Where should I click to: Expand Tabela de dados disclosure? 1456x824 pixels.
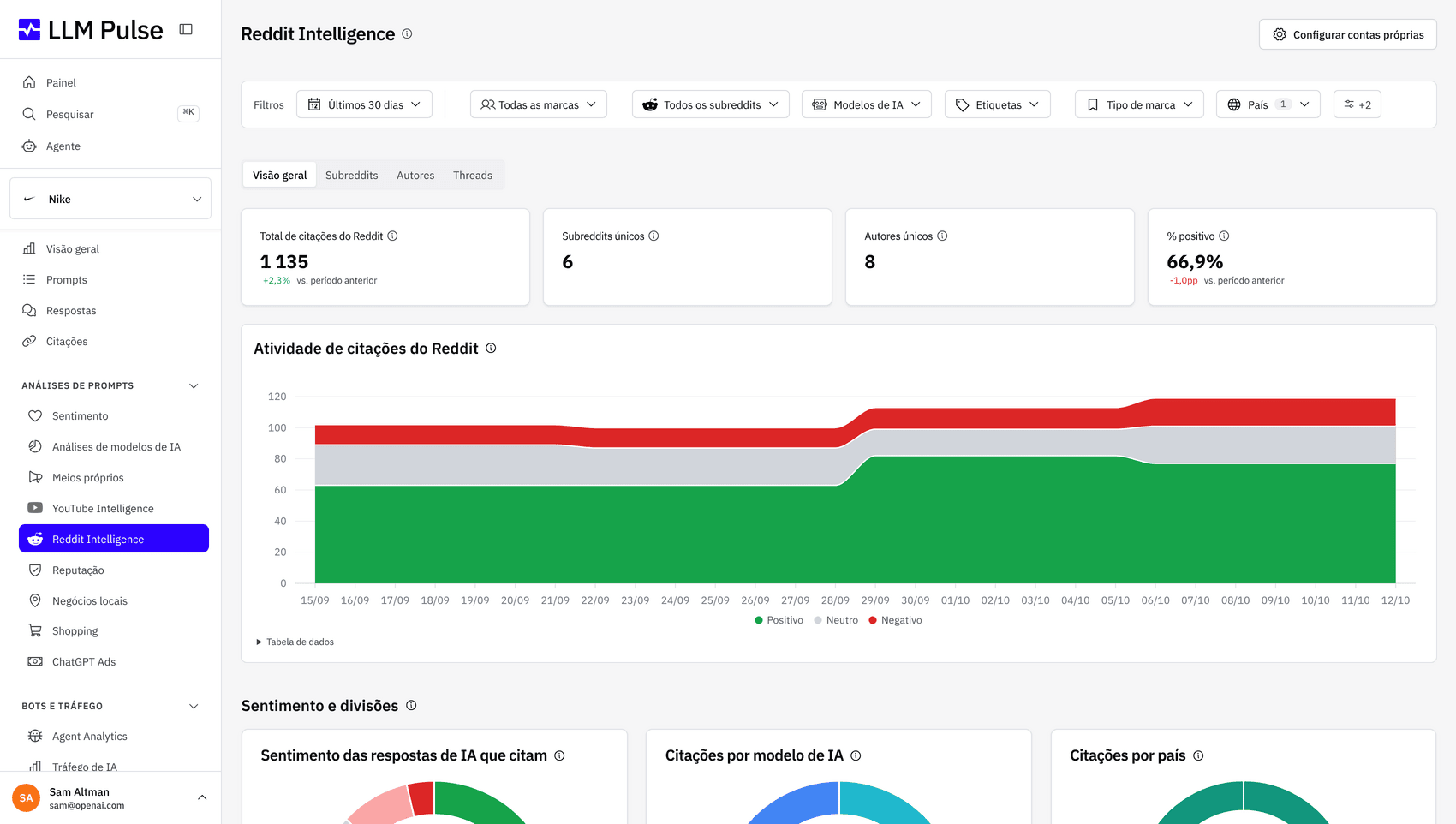point(295,642)
